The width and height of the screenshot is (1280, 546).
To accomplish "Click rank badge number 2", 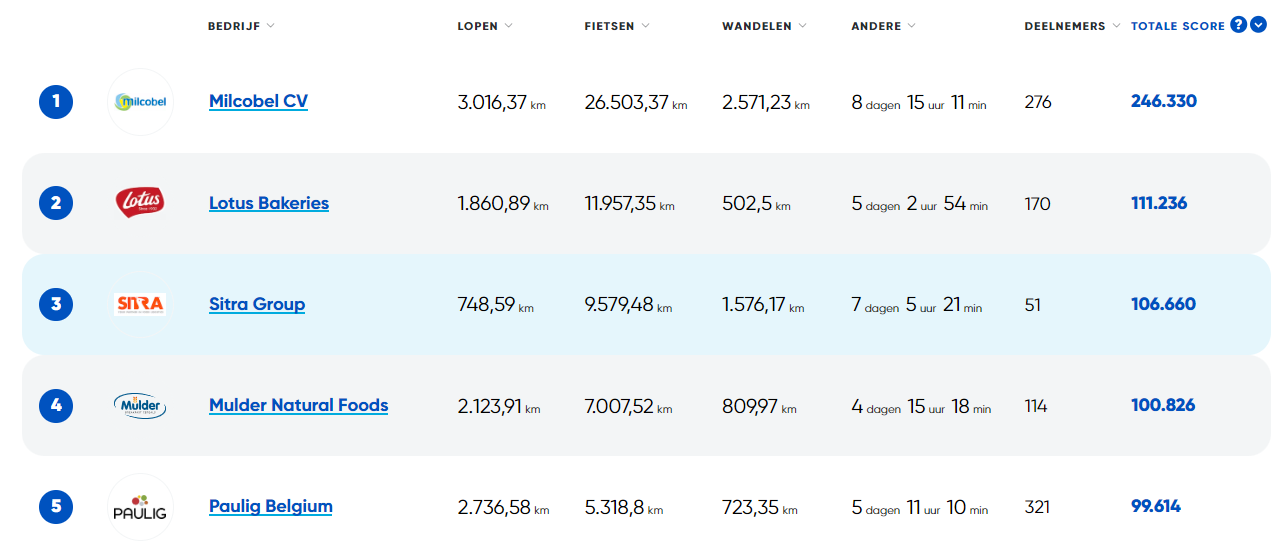I will coord(56,203).
